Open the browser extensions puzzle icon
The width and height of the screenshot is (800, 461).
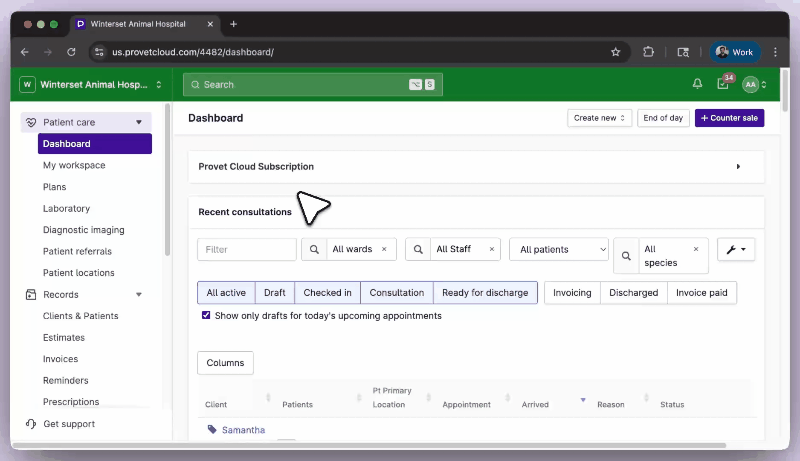click(648, 52)
